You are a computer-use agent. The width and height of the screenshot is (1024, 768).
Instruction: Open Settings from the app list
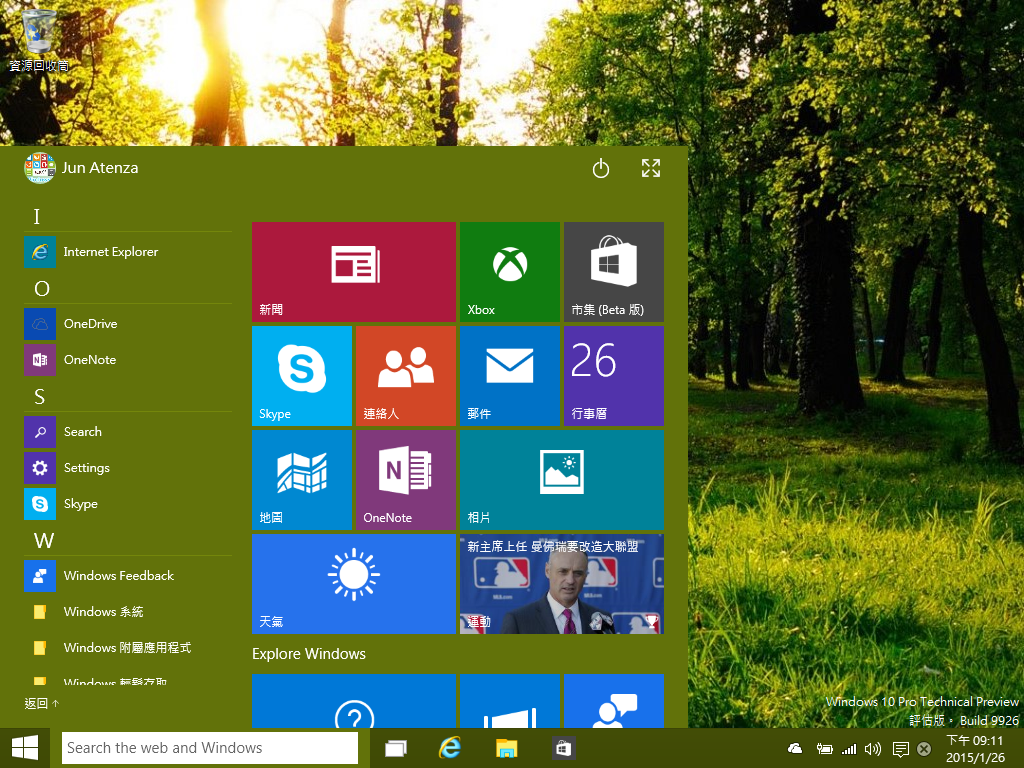point(128,468)
